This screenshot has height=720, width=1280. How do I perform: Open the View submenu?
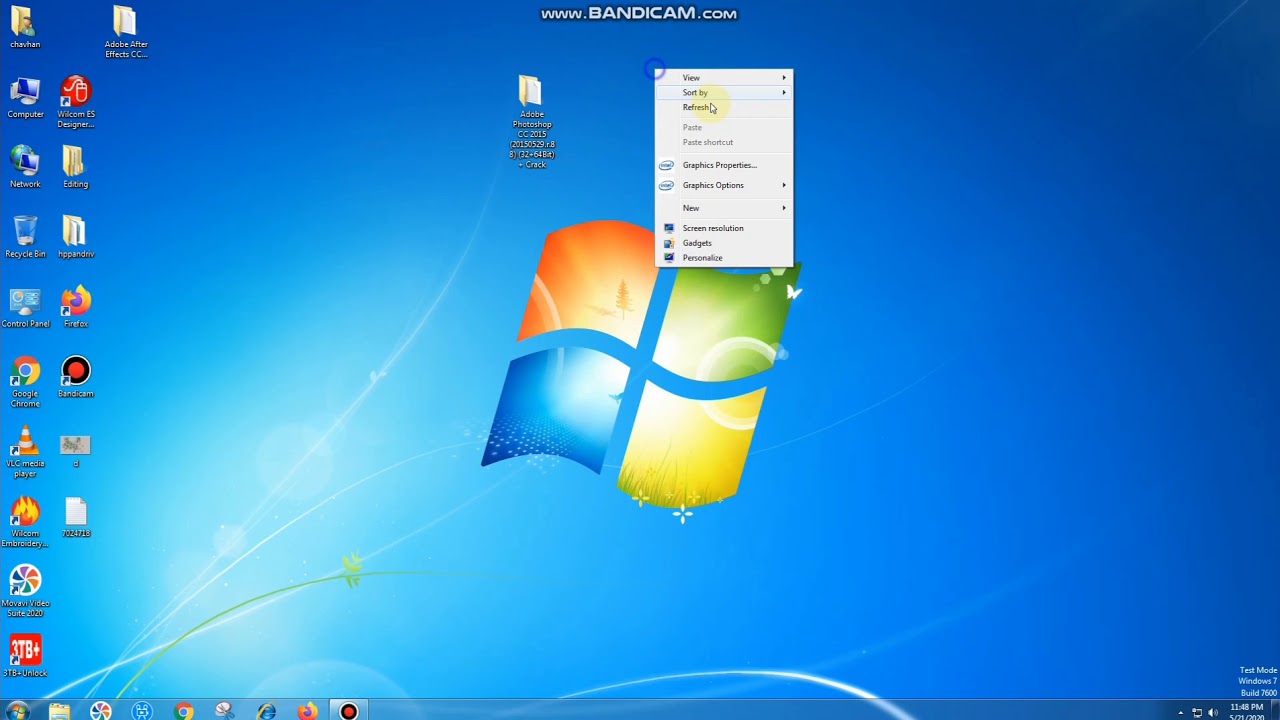click(x=724, y=78)
